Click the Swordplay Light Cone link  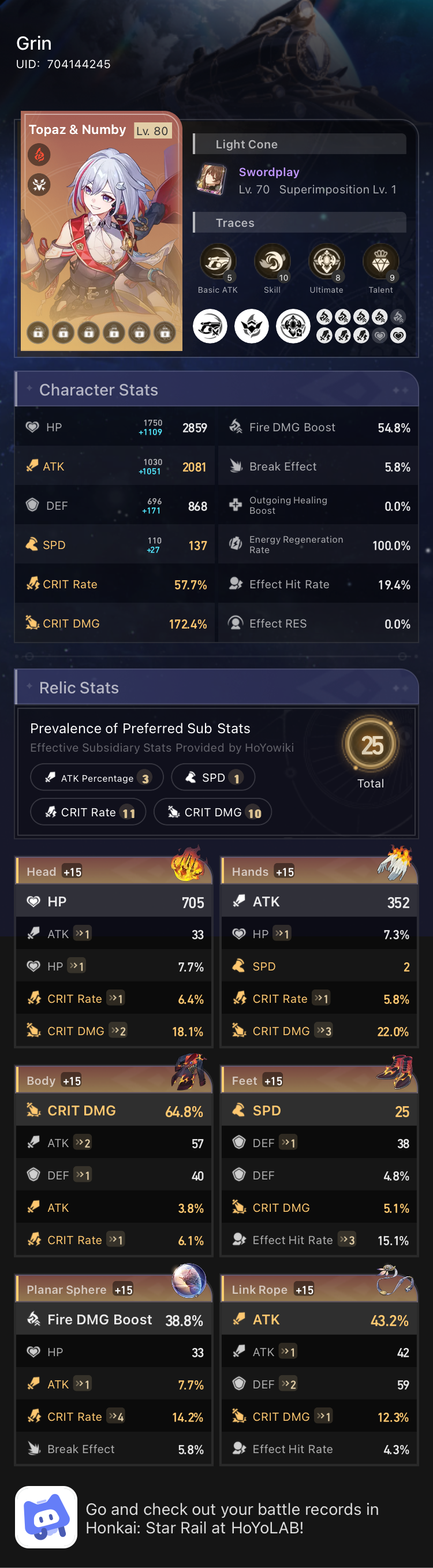pos(268,172)
